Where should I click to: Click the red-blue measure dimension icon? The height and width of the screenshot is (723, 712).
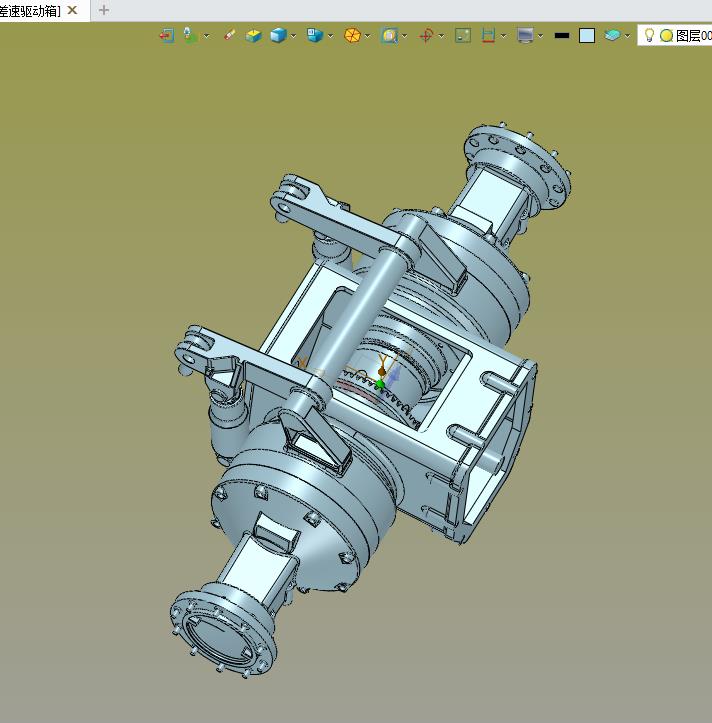tap(488, 36)
